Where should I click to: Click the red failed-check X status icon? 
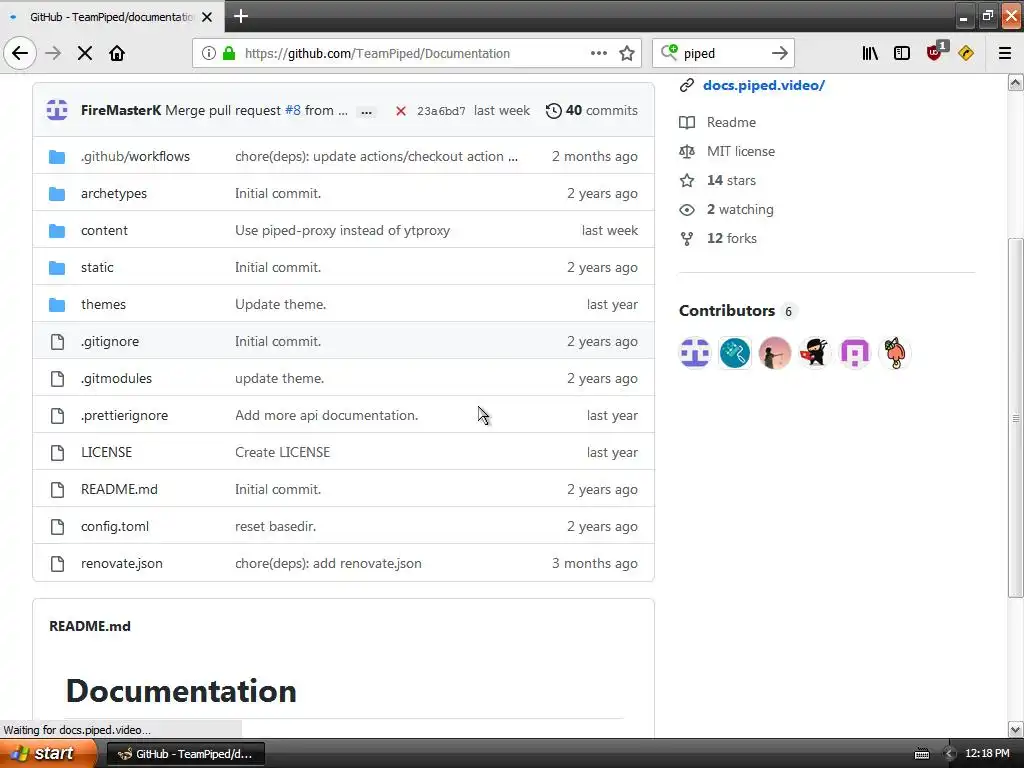[401, 111]
